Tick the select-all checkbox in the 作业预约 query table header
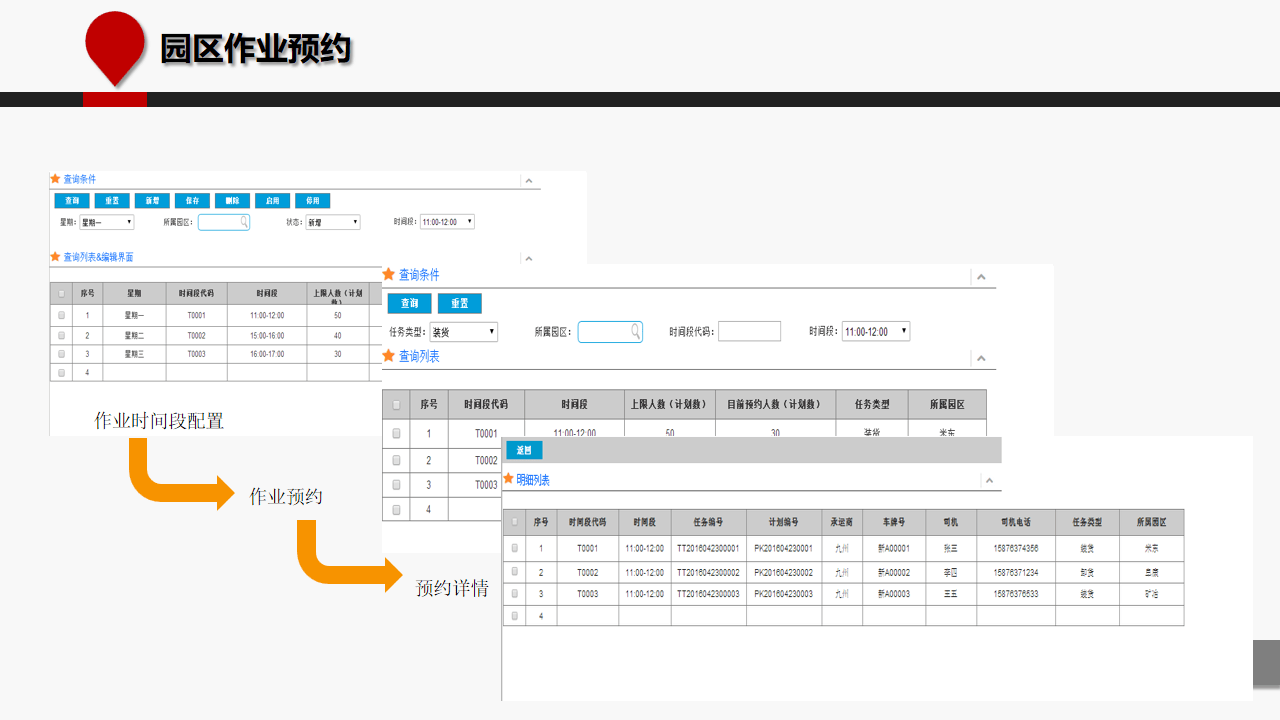1280x720 pixels. click(396, 405)
